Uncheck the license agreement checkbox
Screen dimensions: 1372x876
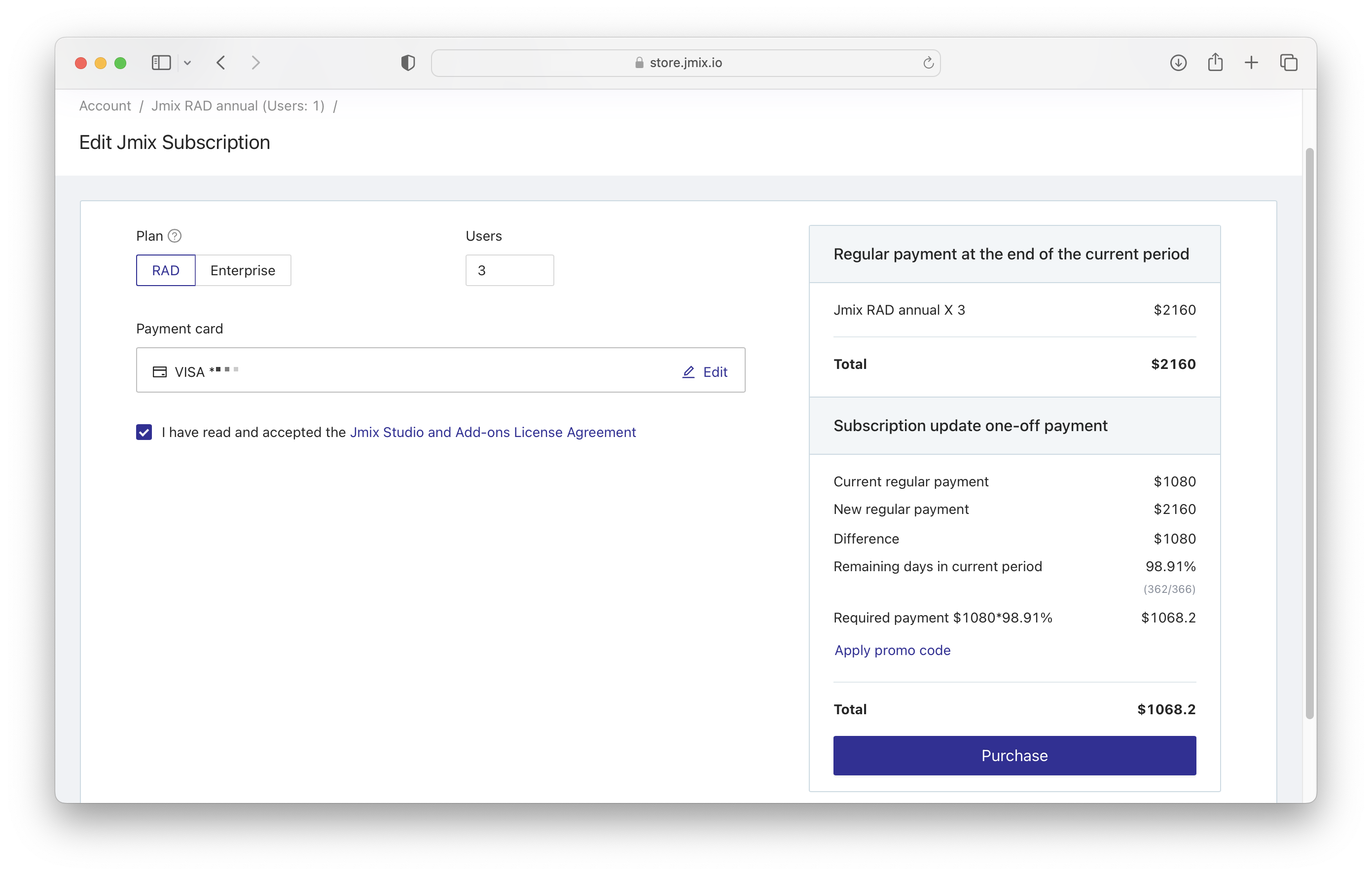tap(144, 432)
